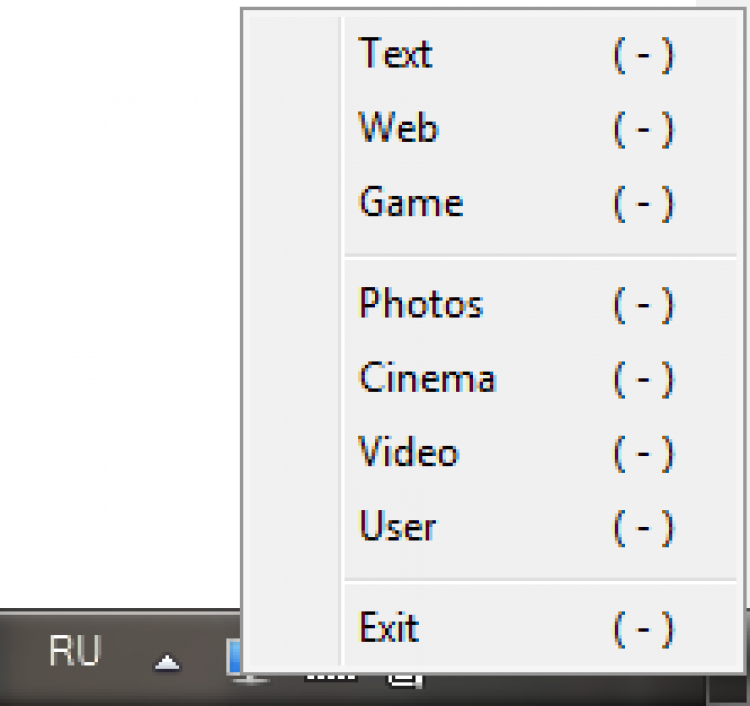The height and width of the screenshot is (706, 750).
Task: Click the ( - ) hotkey label beside Photos
Action: pyautogui.click(x=643, y=303)
